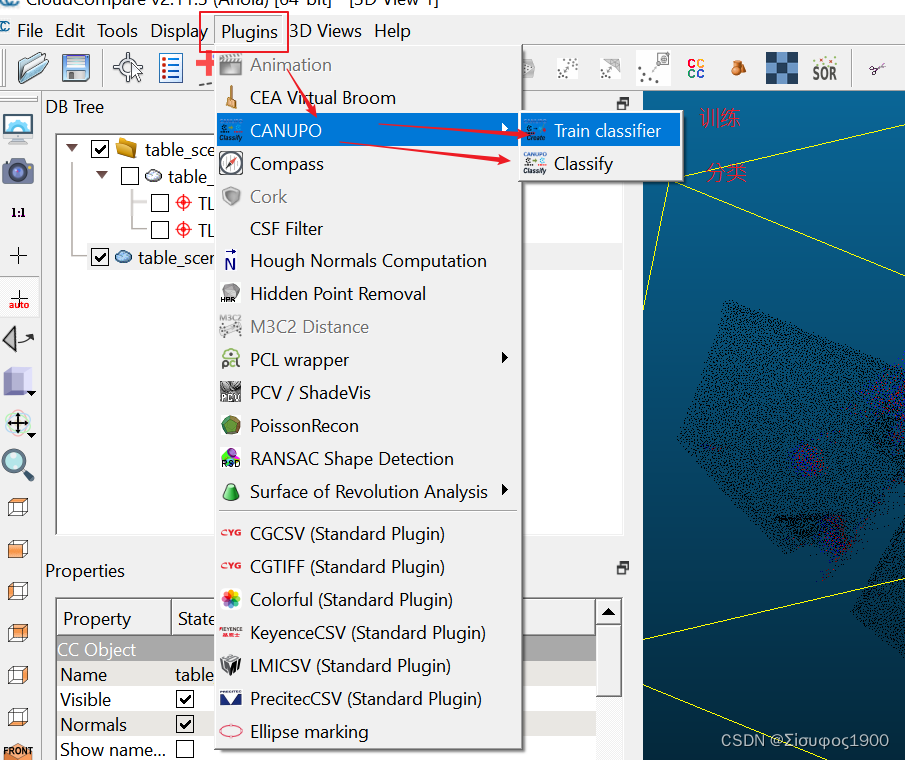Select Colorful (Standard Plugin)

[x=369, y=600]
